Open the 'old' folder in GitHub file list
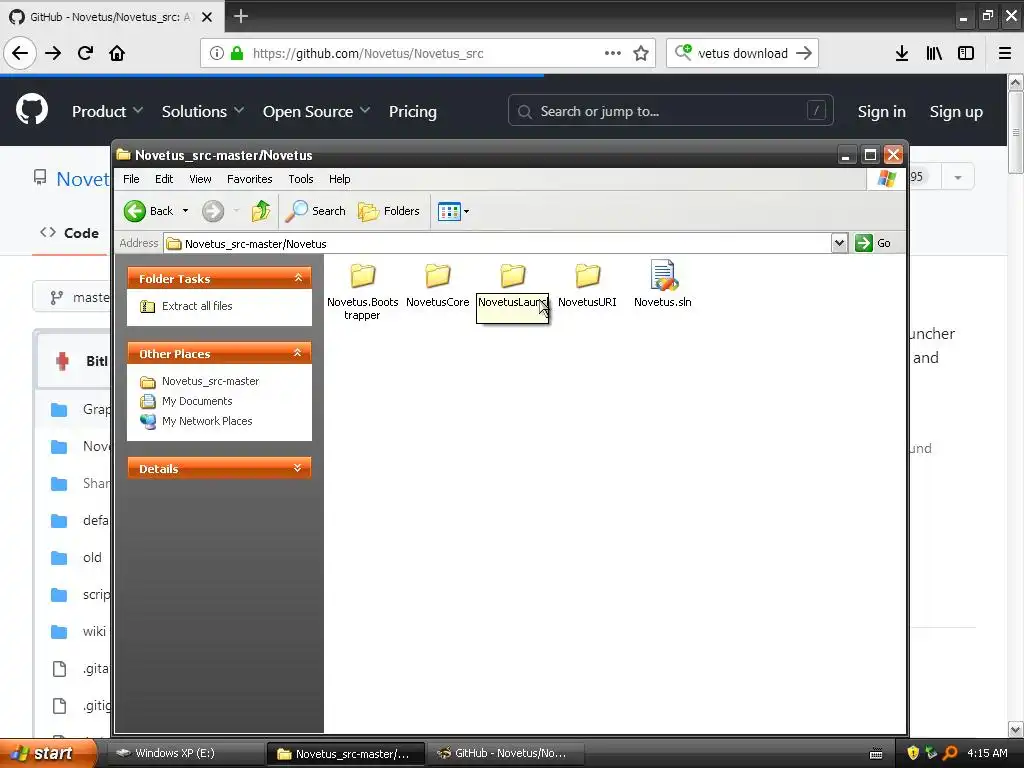The image size is (1024, 768). 92,558
